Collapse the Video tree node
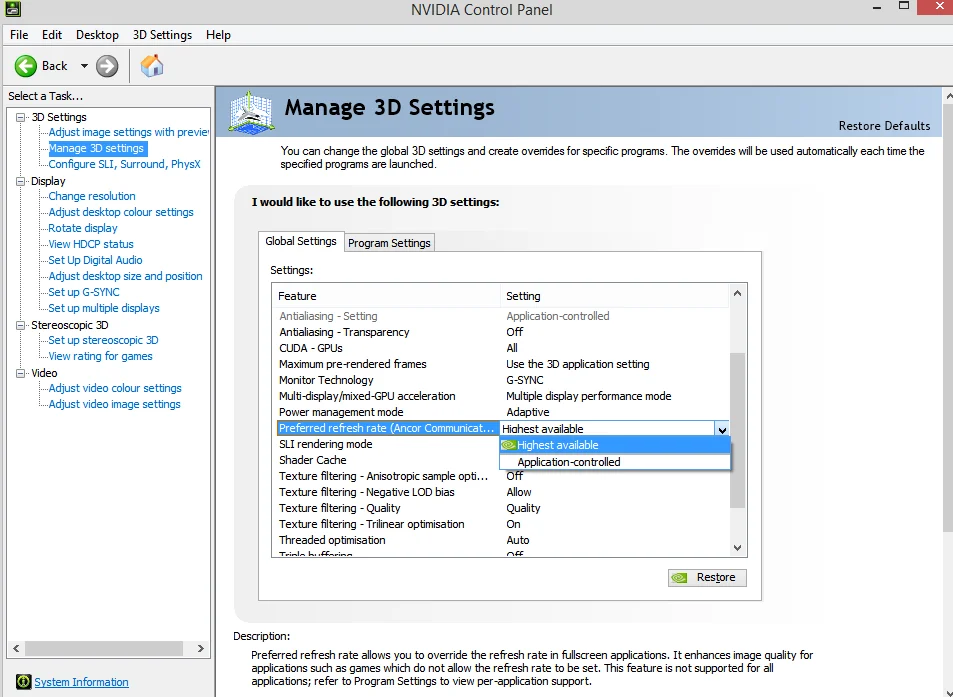 click(x=21, y=373)
